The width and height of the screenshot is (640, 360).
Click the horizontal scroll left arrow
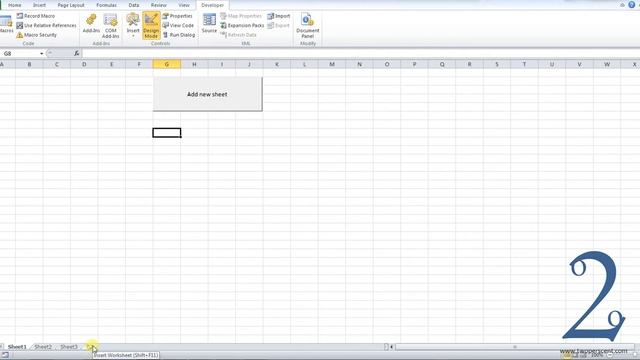point(391,347)
